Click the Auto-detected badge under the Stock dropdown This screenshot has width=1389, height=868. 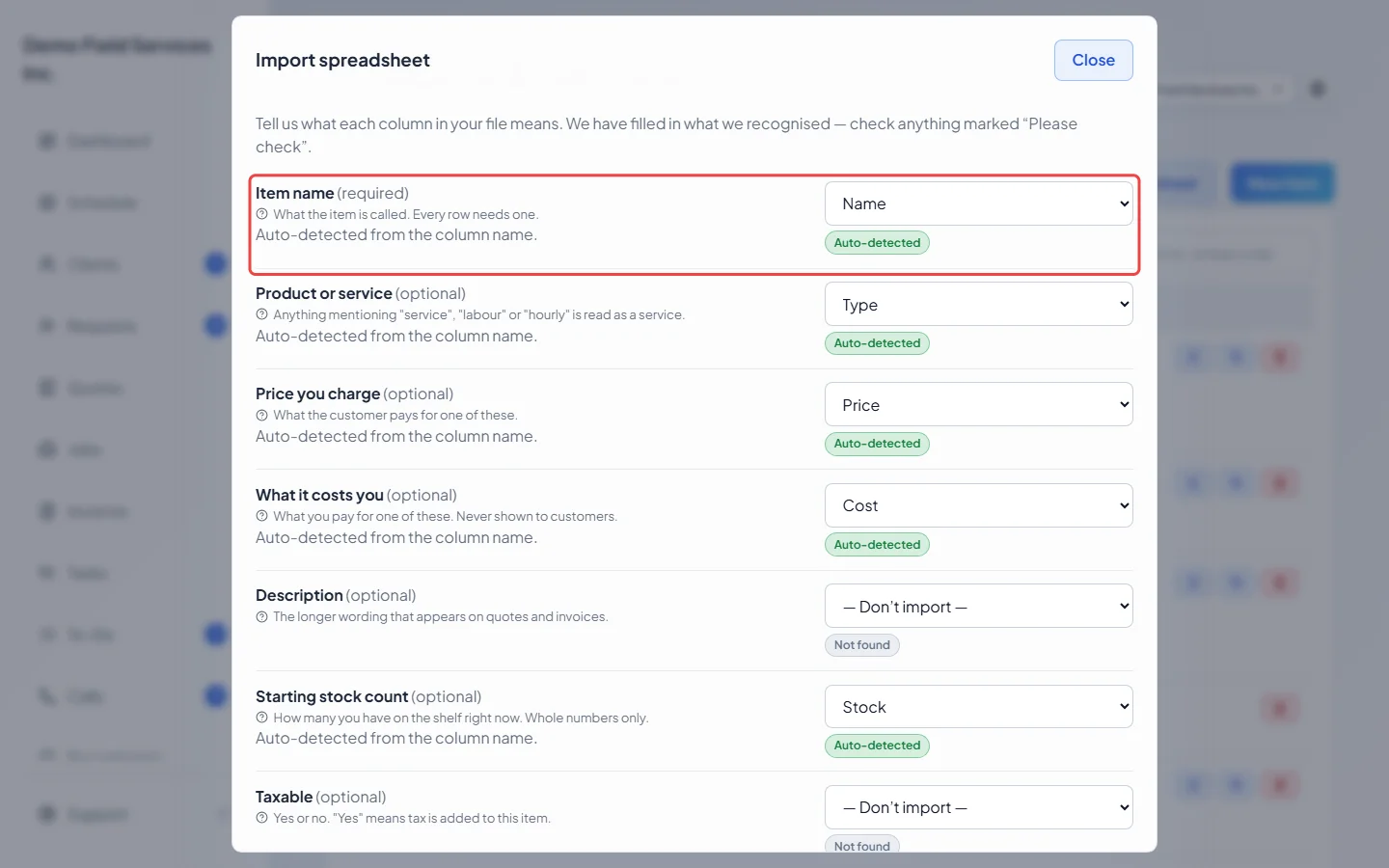click(x=877, y=746)
